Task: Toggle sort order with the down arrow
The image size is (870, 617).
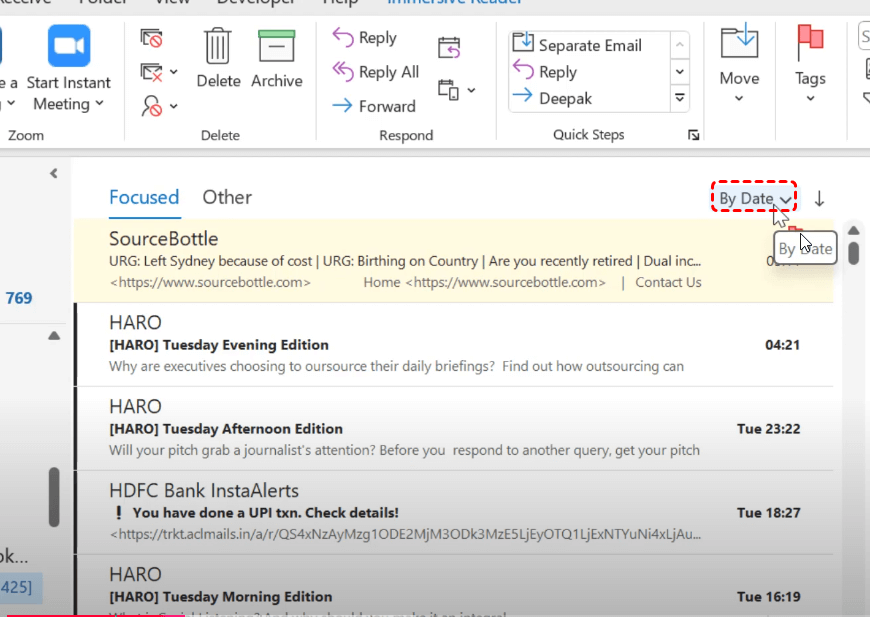Action: click(819, 198)
